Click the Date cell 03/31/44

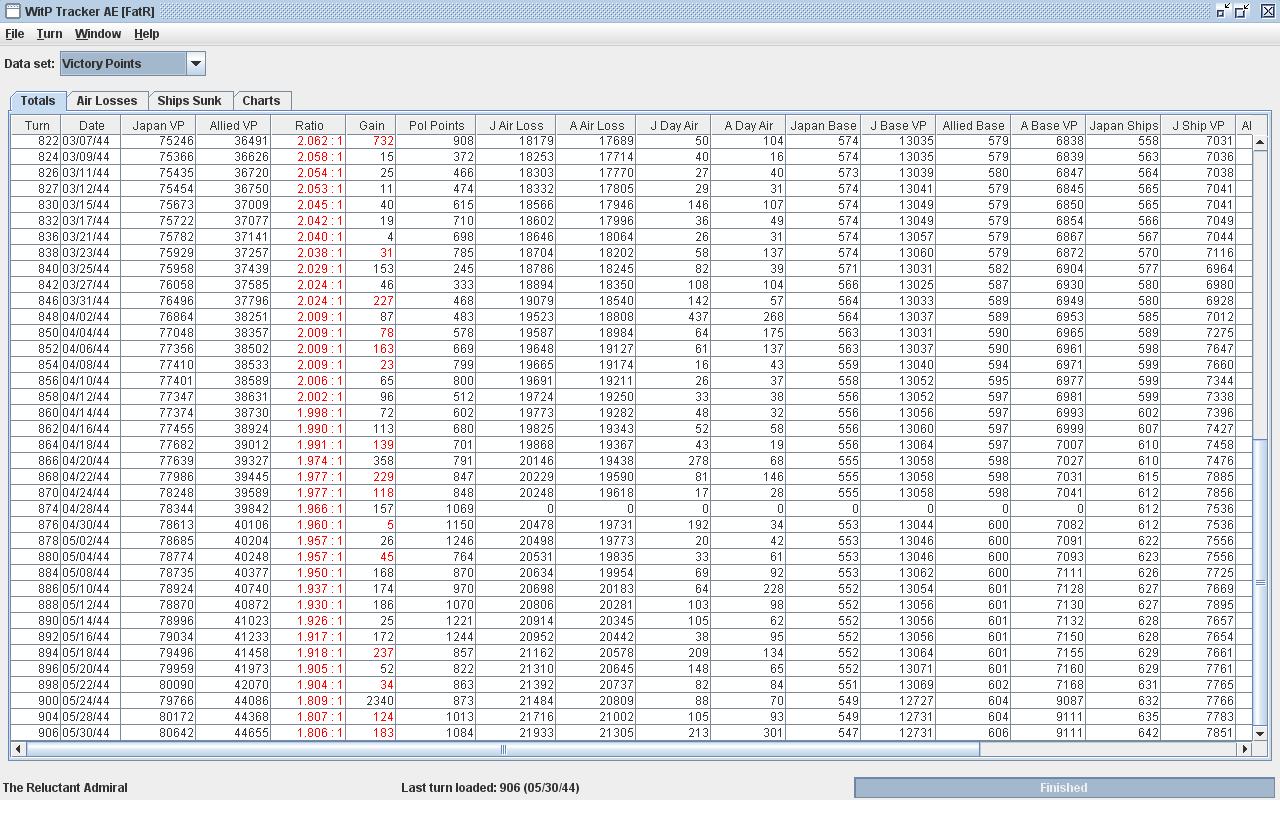click(x=91, y=301)
